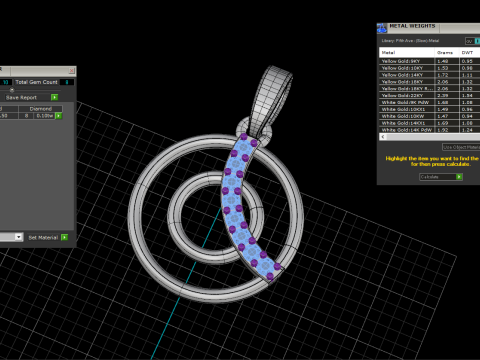Select the White Gold 8K PdW row
This screenshot has height=360, width=480.
[x=430, y=102]
